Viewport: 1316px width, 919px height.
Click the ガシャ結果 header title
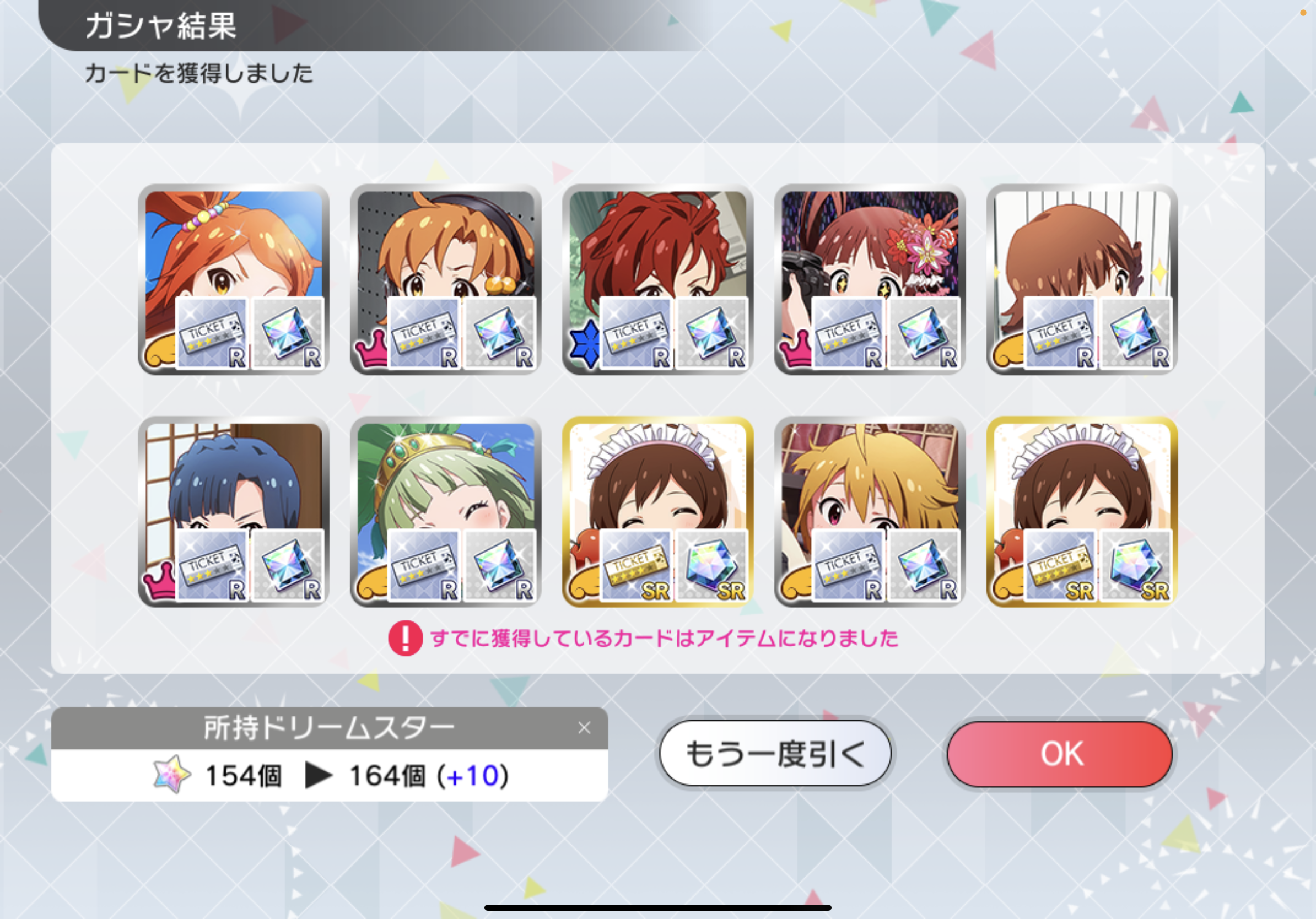[x=161, y=26]
